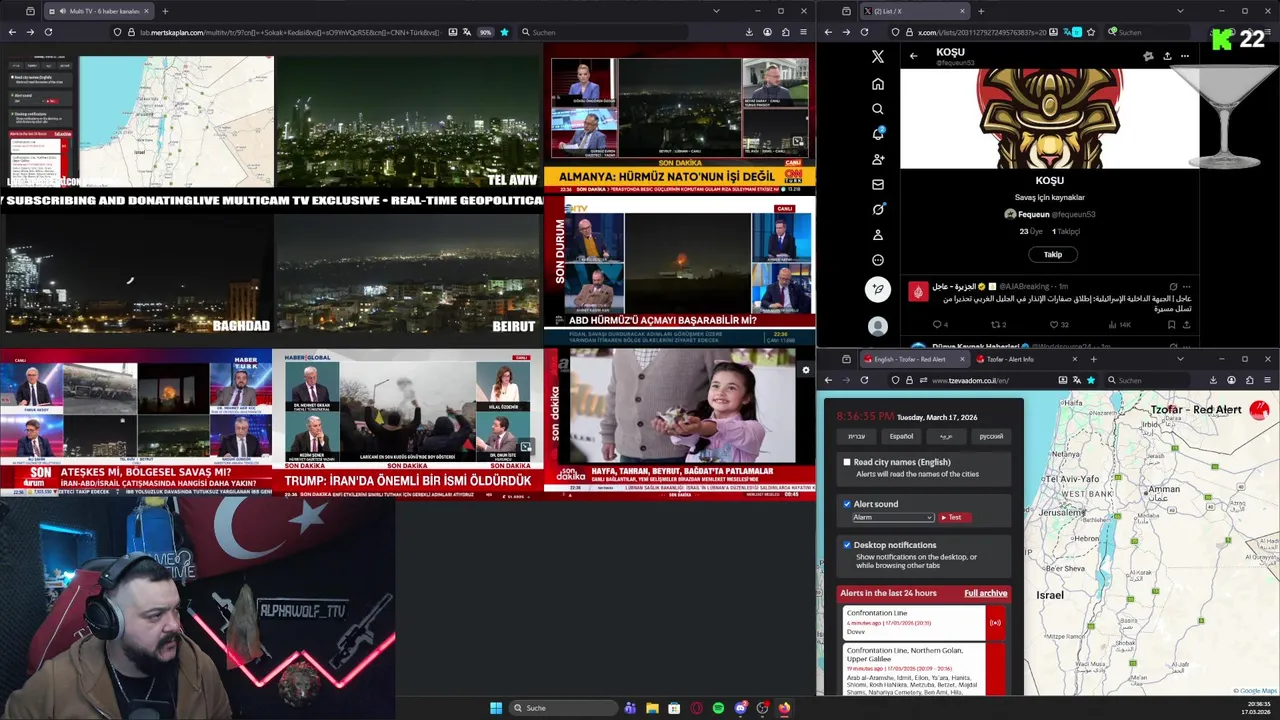
Task: Click the Takip follow button
Action: point(1053,255)
